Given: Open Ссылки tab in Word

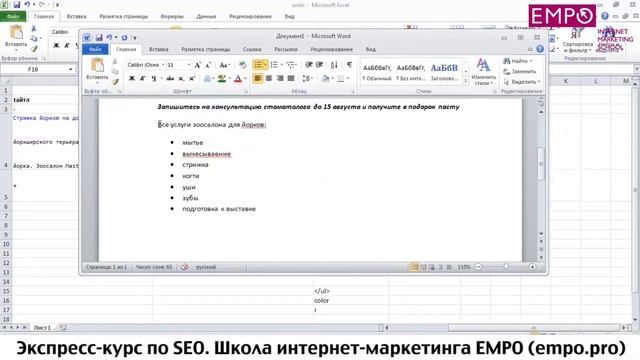Looking at the screenshot, I should point(252,49).
